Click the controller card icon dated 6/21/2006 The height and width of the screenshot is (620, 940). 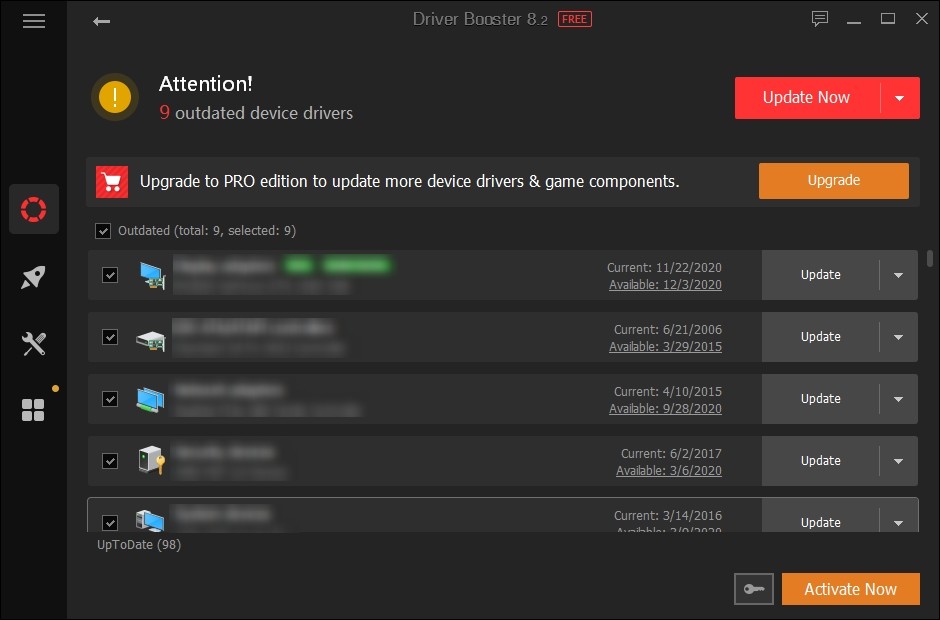coord(150,340)
